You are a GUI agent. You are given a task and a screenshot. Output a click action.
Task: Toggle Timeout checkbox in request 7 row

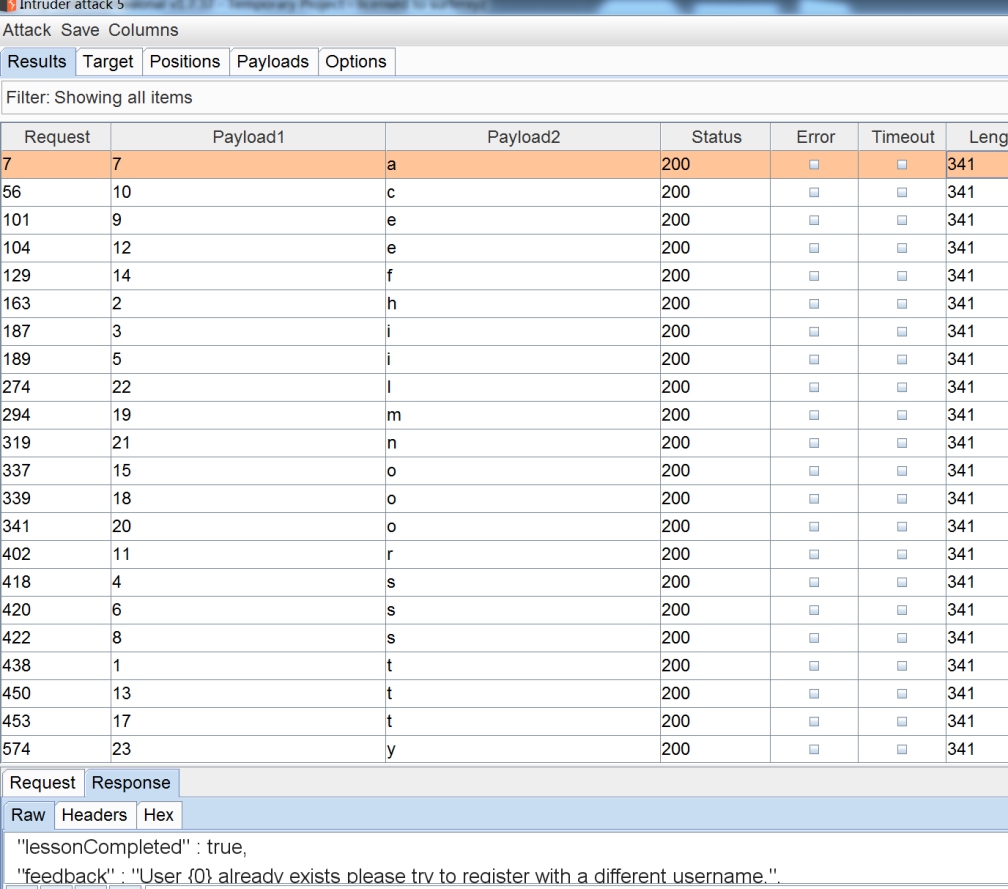coord(902,165)
